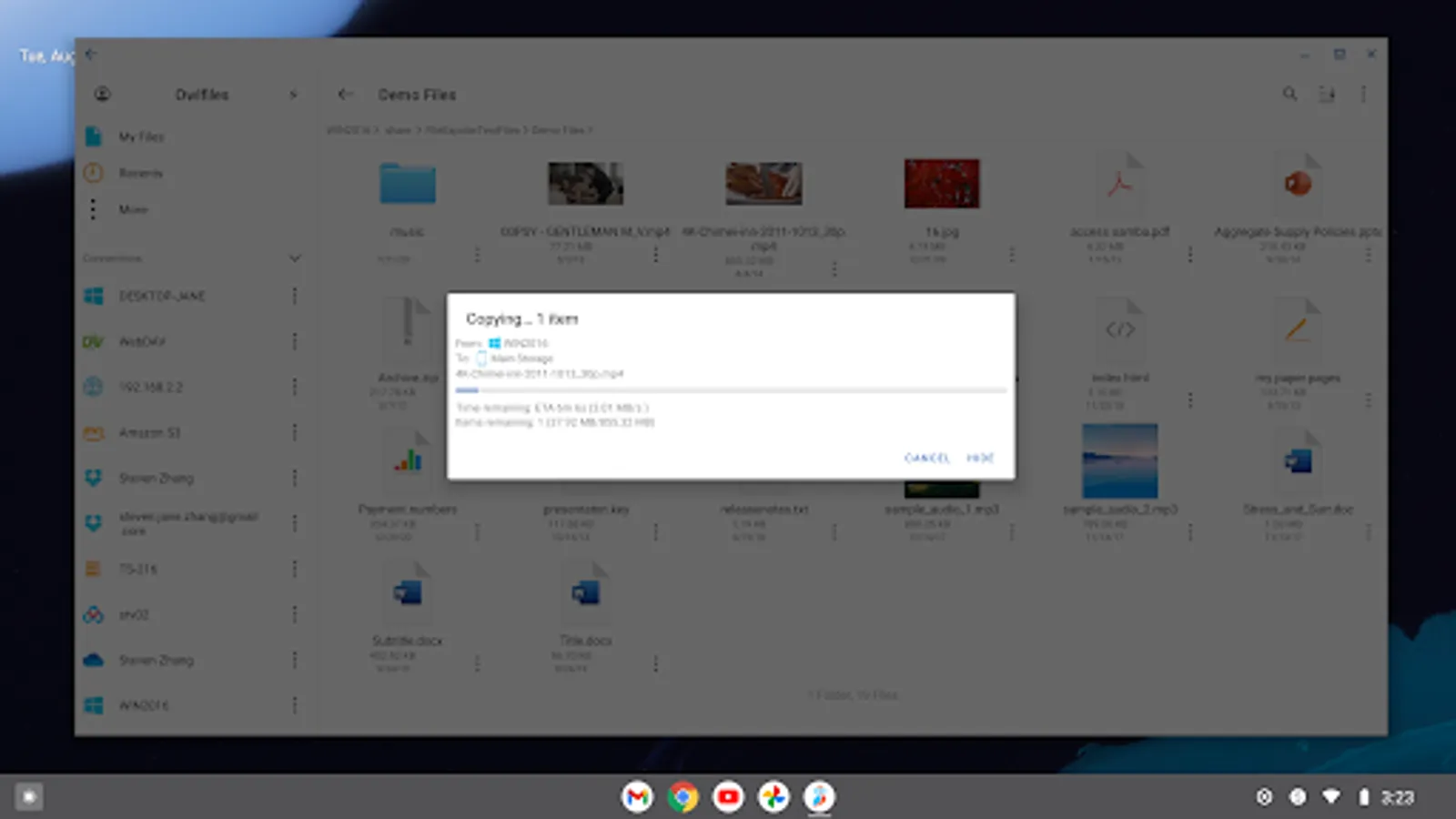This screenshot has height=819, width=1456.
Task: Open more options for PSY - GENTLEMAN video
Action: pos(655,255)
